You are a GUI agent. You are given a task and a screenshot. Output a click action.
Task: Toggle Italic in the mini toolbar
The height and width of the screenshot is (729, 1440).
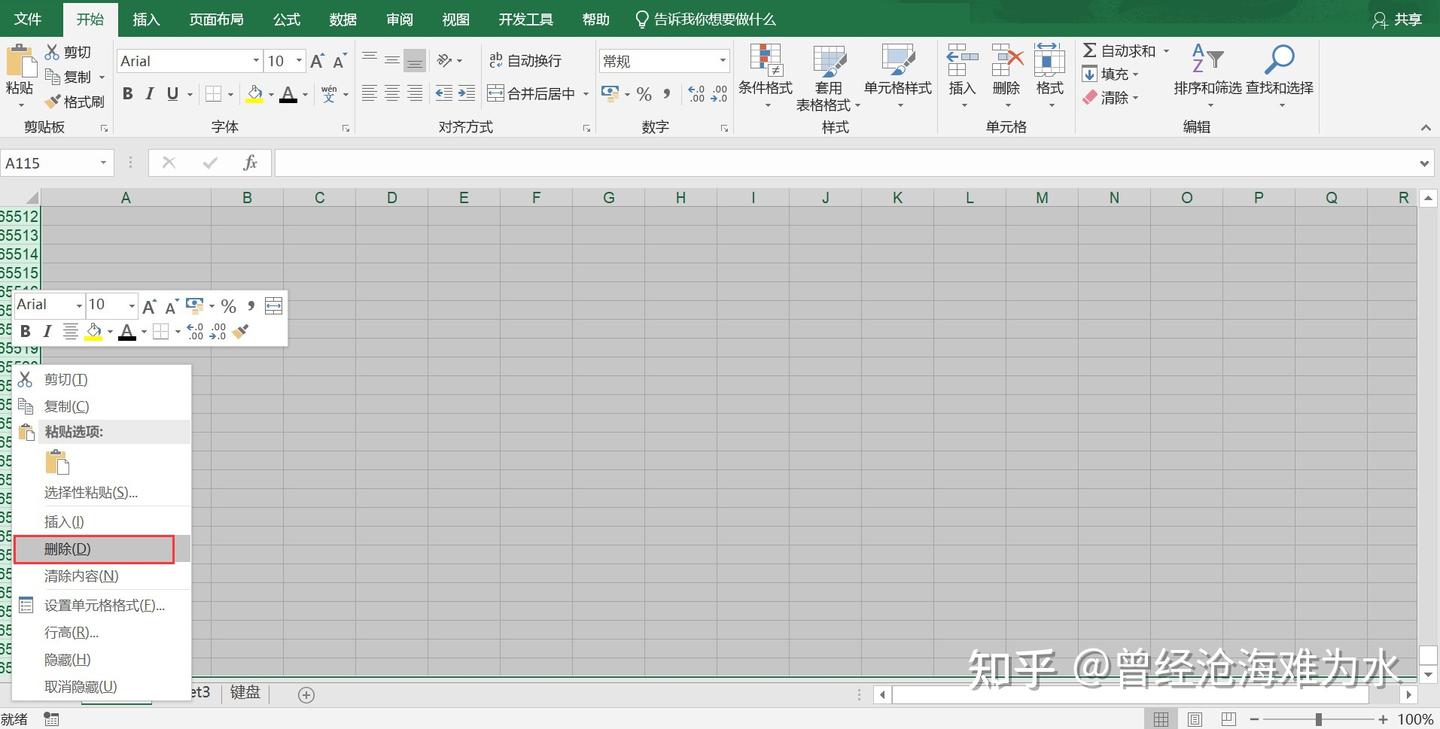[47, 331]
